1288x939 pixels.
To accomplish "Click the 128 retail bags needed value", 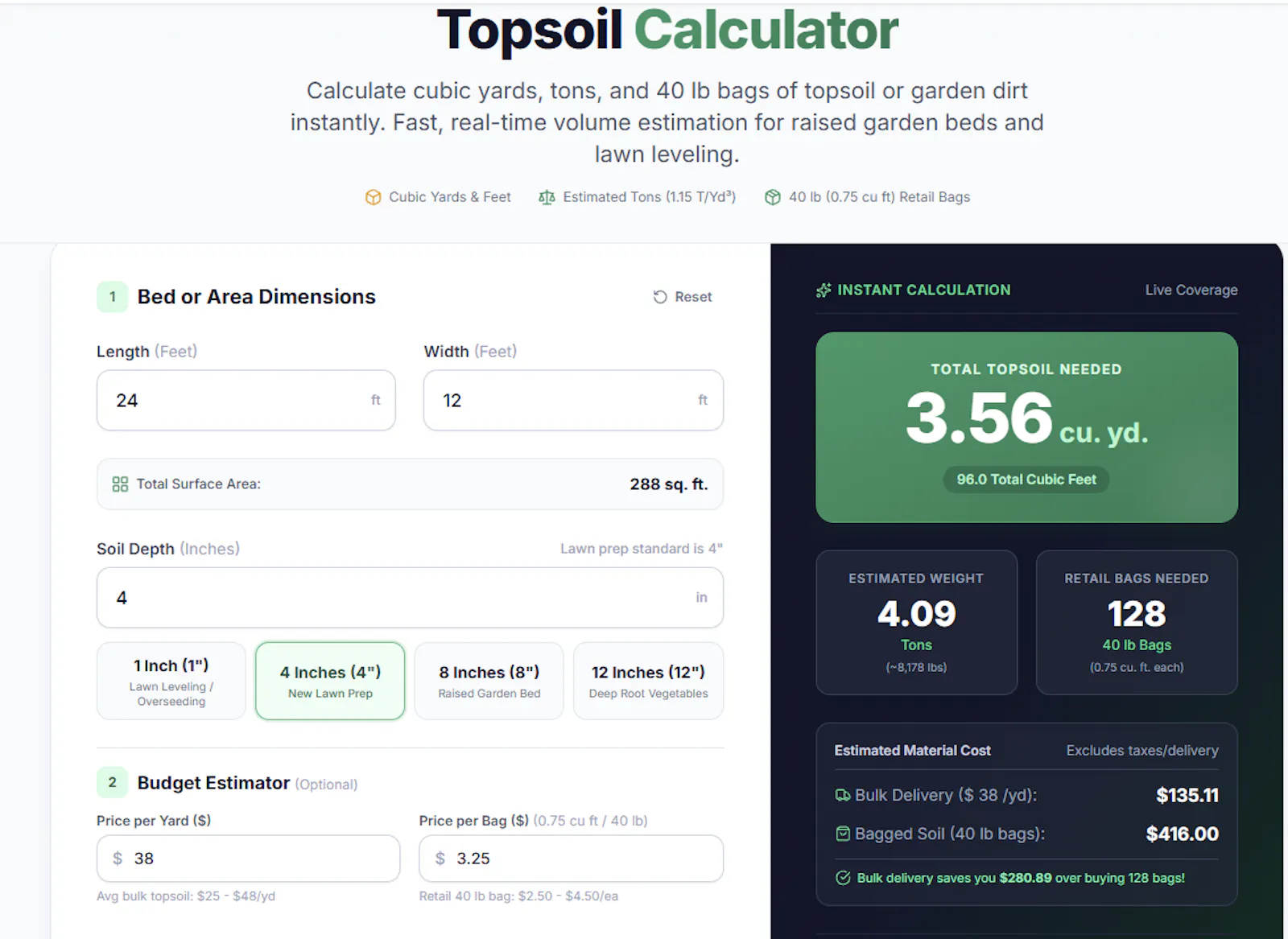I will coord(1137,614).
